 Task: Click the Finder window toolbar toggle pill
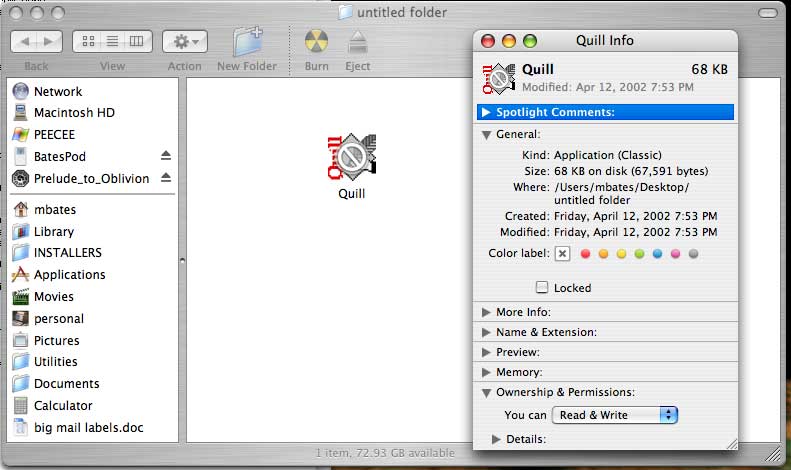(x=768, y=13)
